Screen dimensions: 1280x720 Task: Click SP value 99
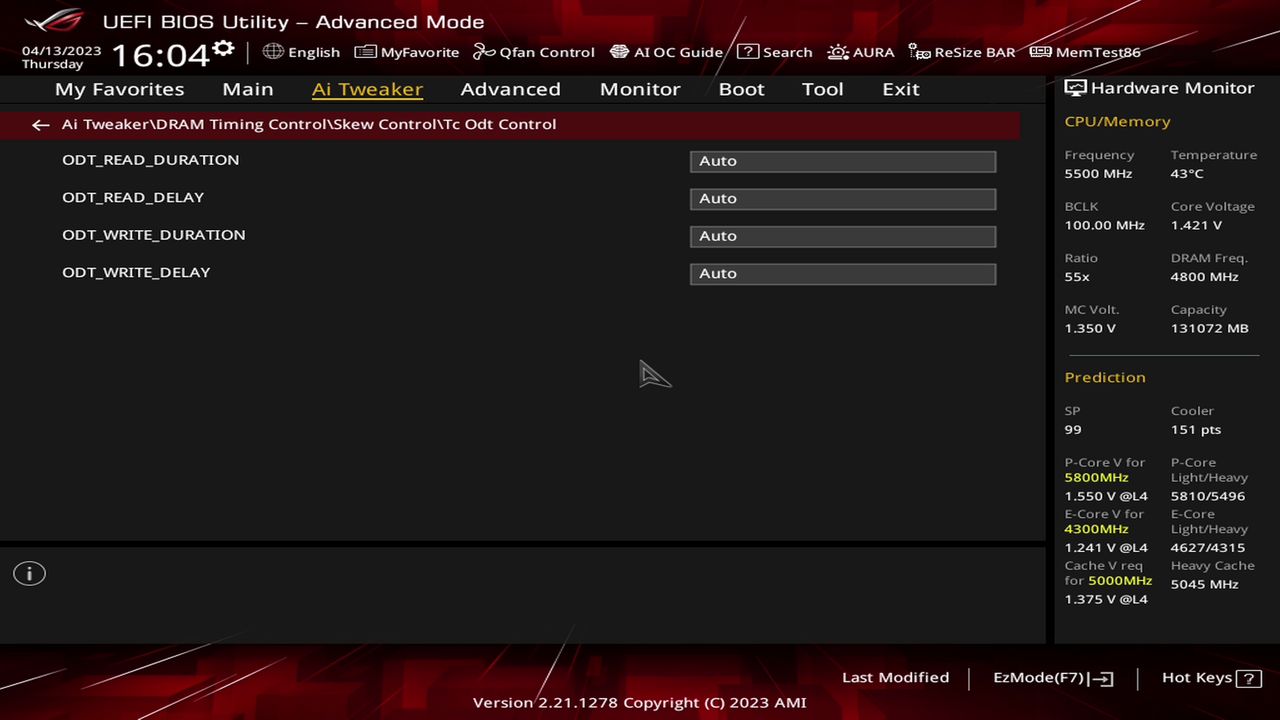1073,430
